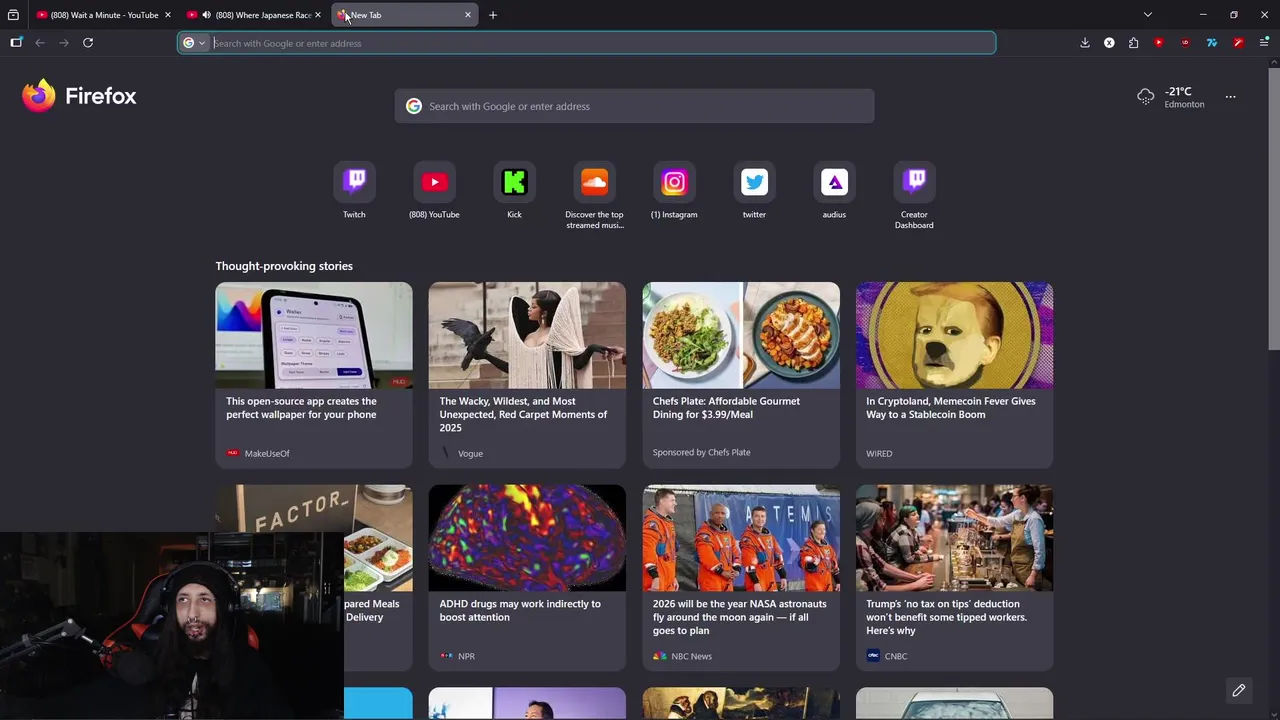Go forward to next page

coord(64,43)
